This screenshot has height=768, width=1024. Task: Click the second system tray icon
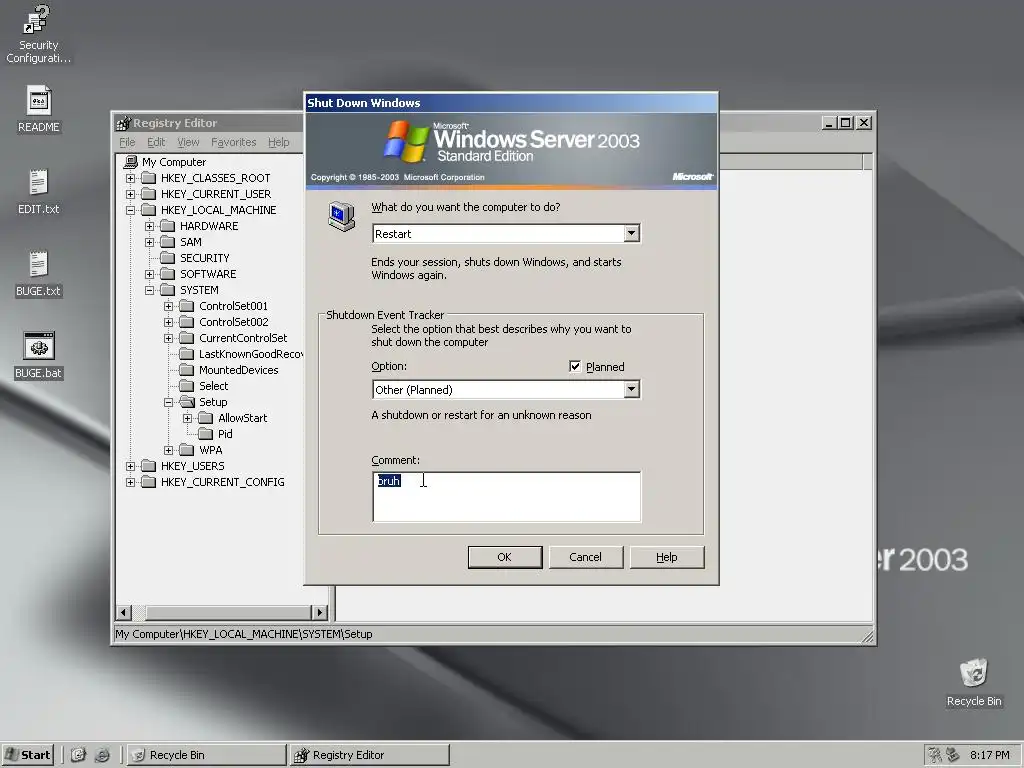[x=953, y=755]
